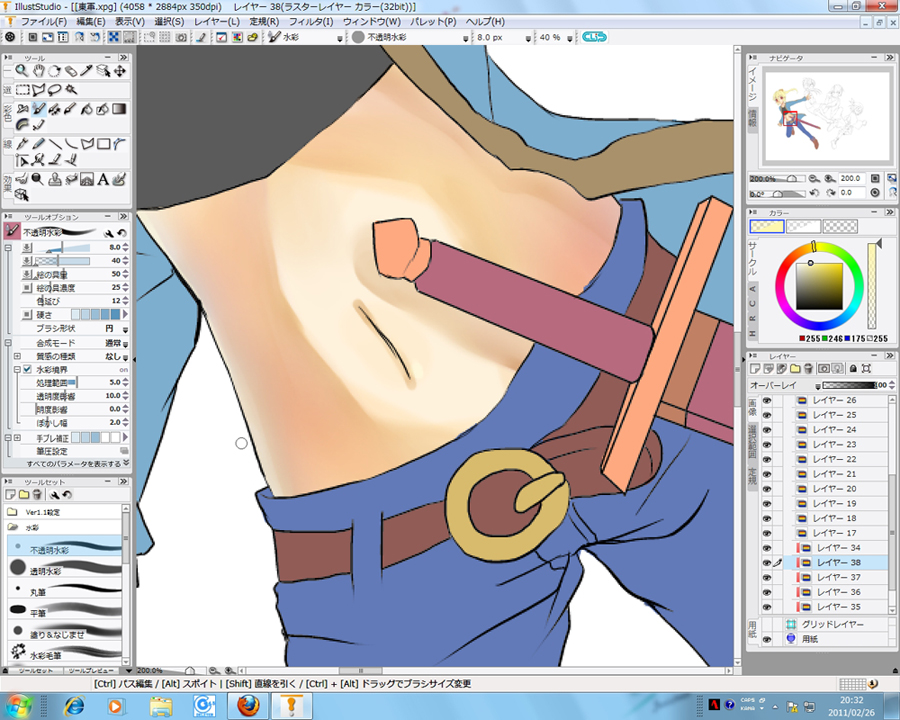Select the rotate canvas tool
The height and width of the screenshot is (720, 900).
click(55, 71)
